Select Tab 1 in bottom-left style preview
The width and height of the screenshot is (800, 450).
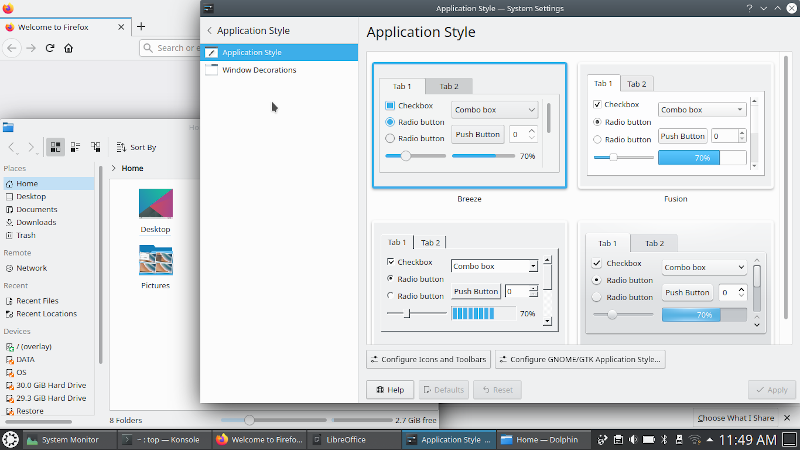click(397, 242)
